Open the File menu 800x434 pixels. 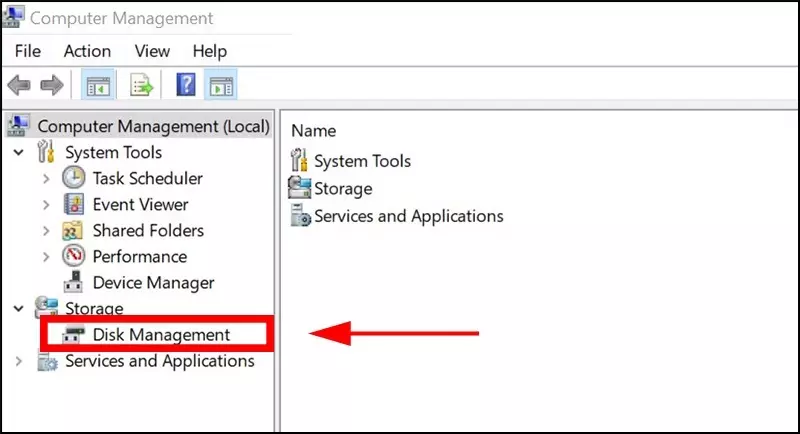click(28, 51)
